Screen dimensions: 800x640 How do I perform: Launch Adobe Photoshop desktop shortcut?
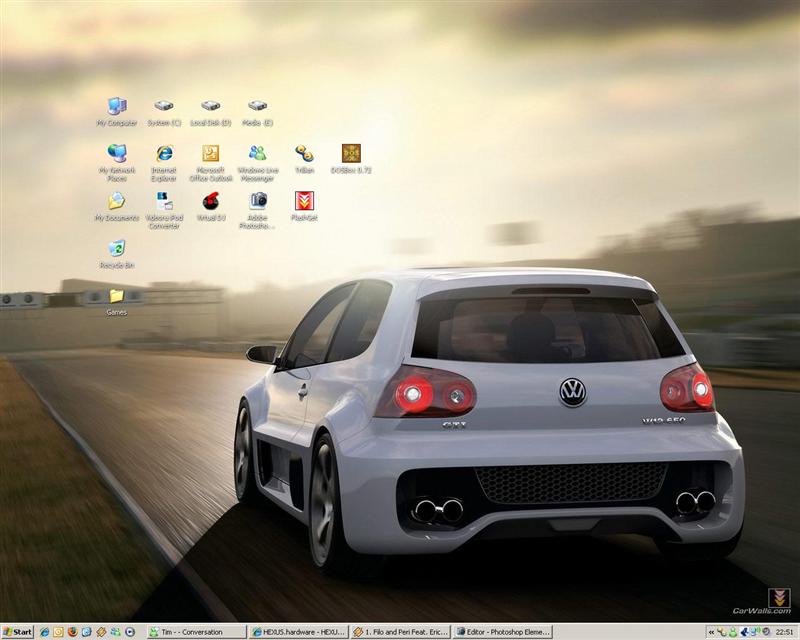(258, 210)
